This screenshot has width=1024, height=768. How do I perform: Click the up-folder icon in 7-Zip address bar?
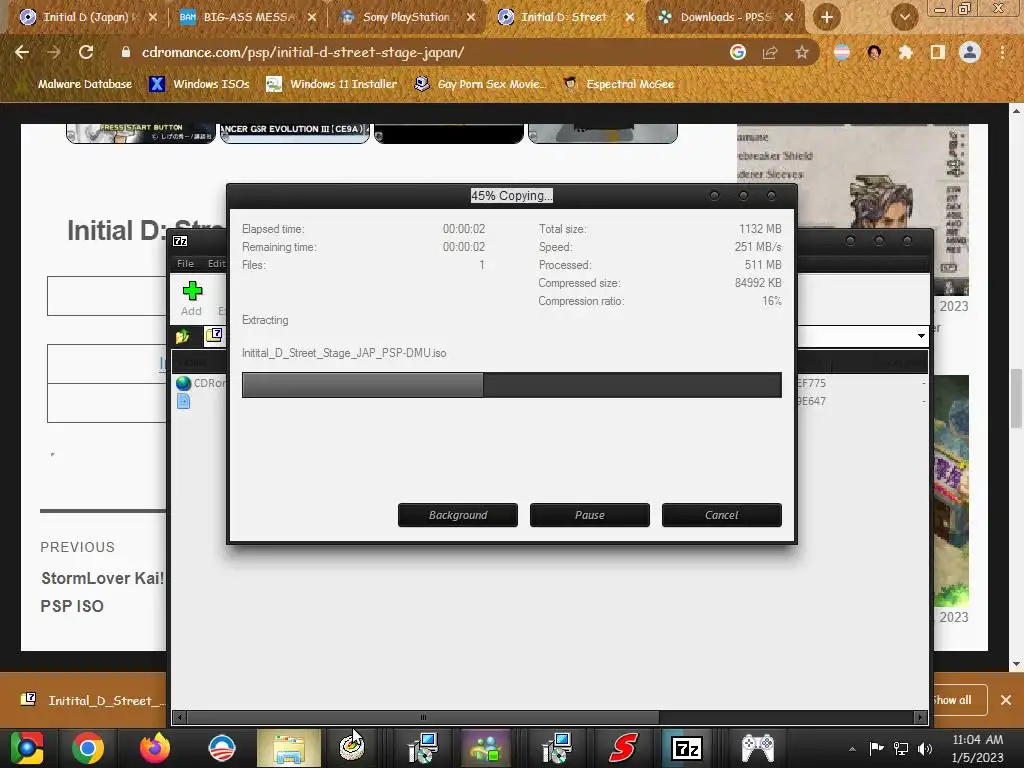183,336
